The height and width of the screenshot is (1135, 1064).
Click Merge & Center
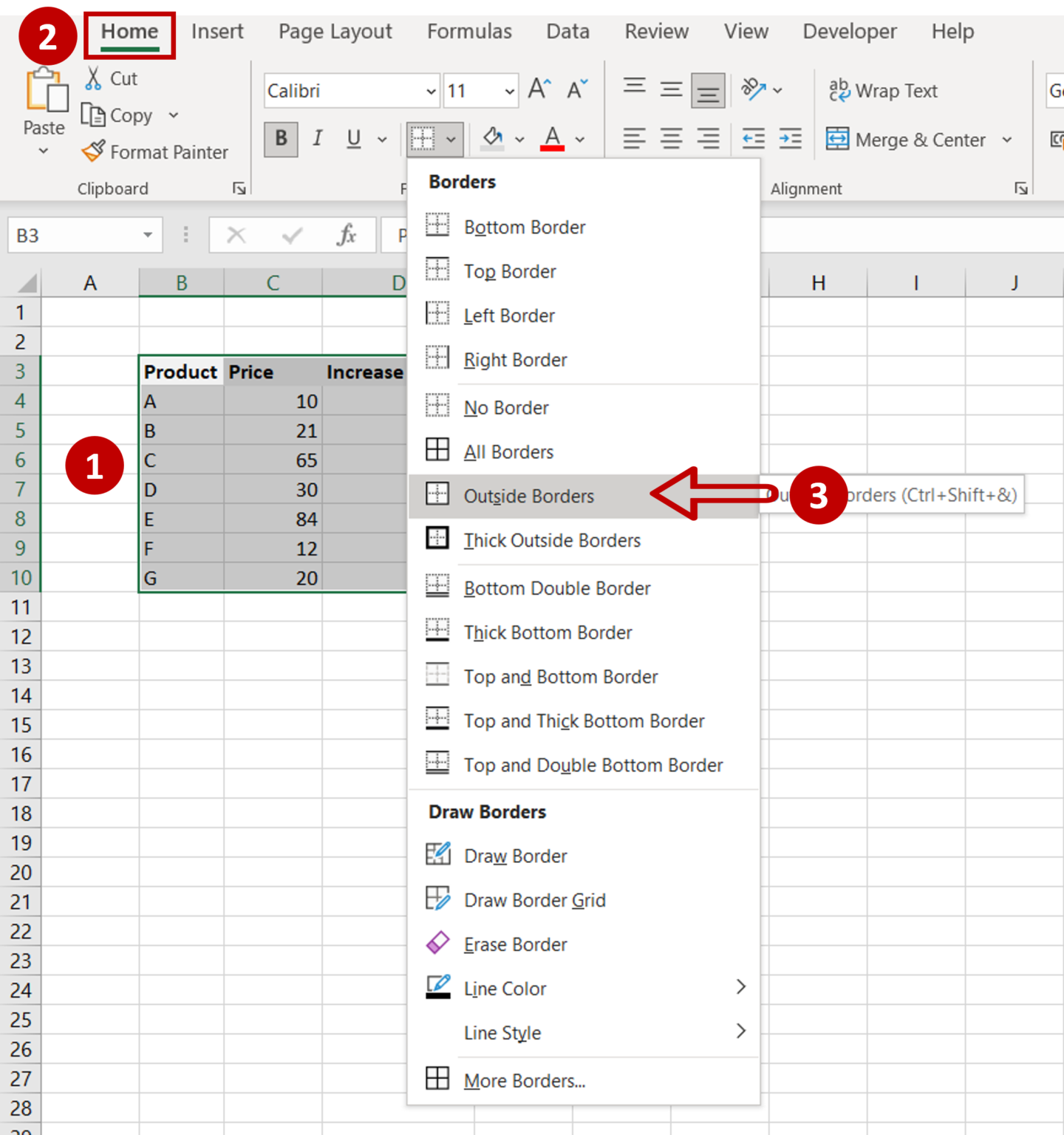[907, 139]
